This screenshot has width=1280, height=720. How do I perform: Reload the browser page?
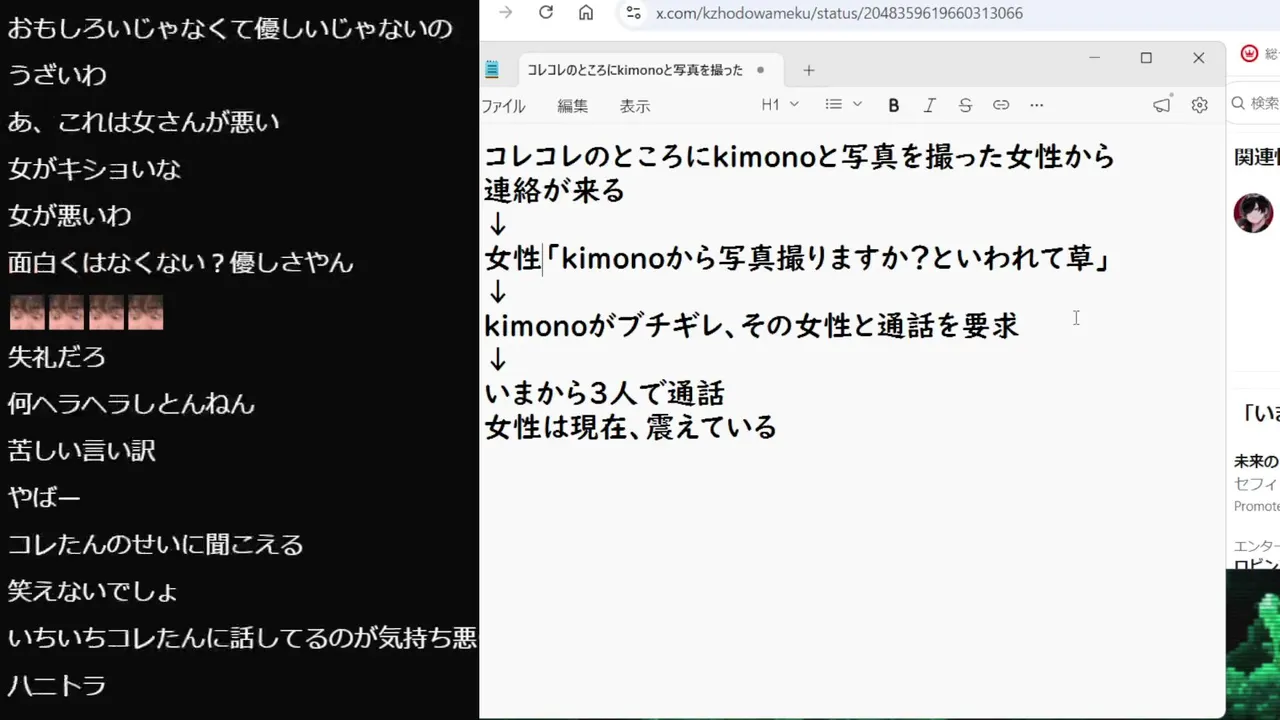(x=546, y=13)
